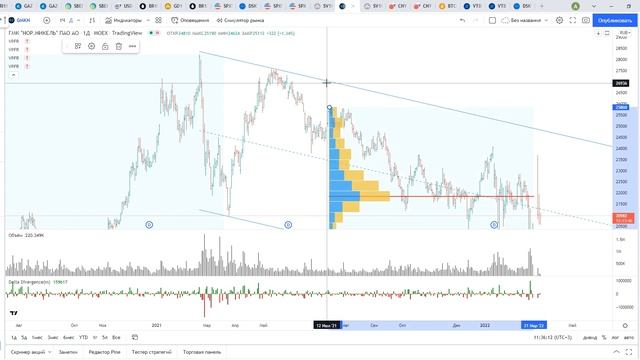Open the browser profile avatar icon
Viewport: 640px width, 360px height.
tap(576, 6)
